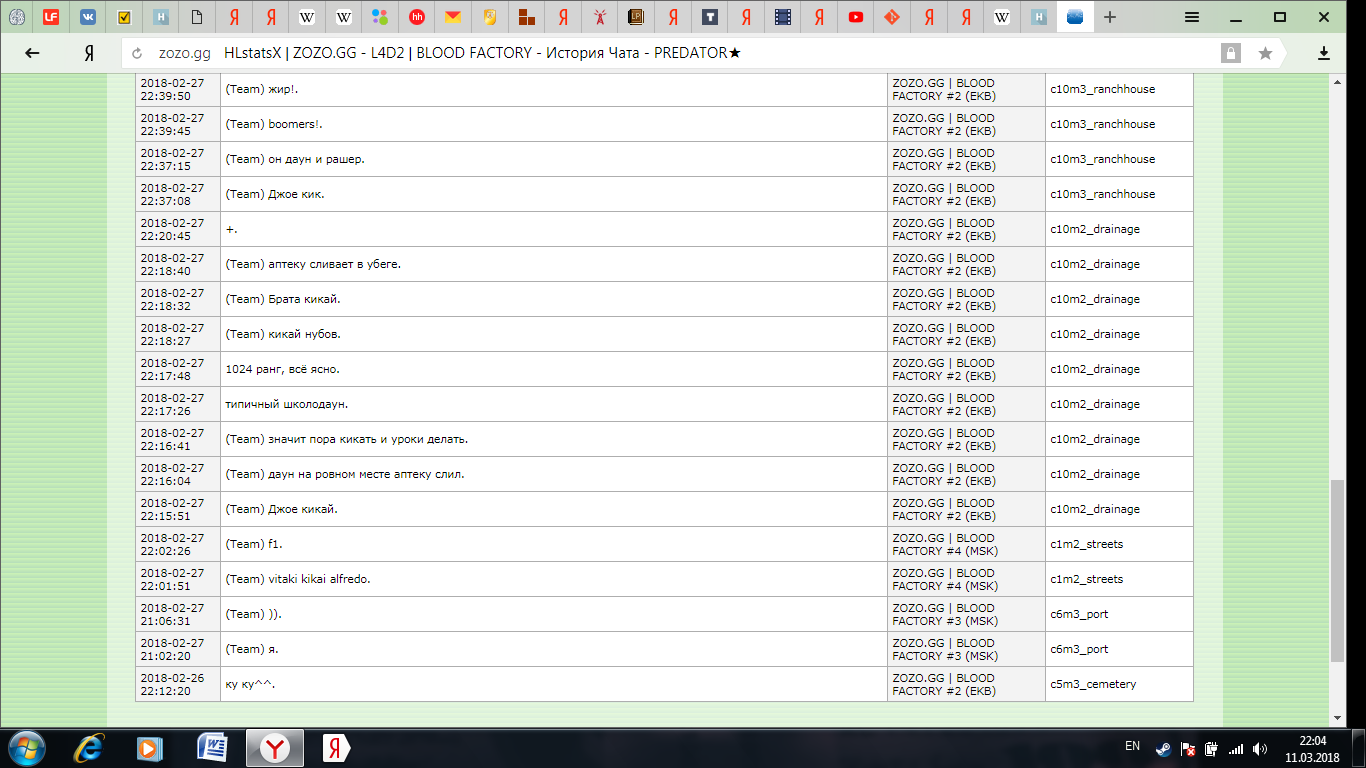The height and width of the screenshot is (768, 1366).
Task: Open a new tab with the plus button
Action: point(1110,17)
